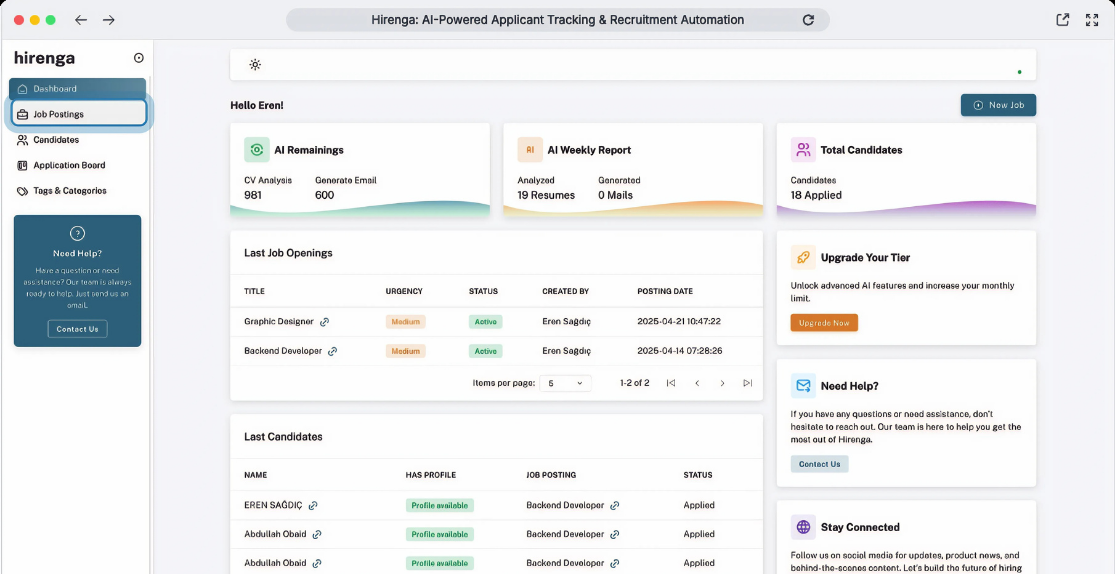
Task: Click the question mark help icon
Action: 78,233
